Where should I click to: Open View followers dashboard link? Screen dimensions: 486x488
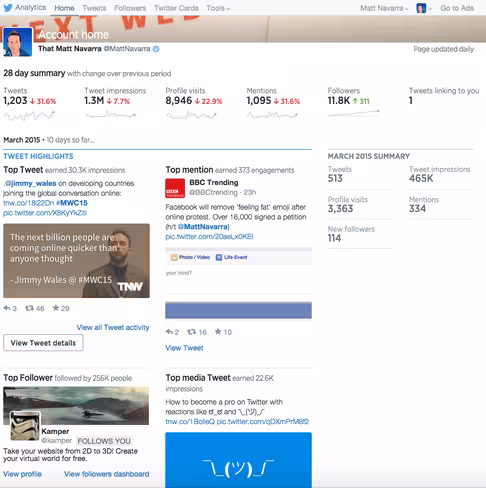point(107,474)
